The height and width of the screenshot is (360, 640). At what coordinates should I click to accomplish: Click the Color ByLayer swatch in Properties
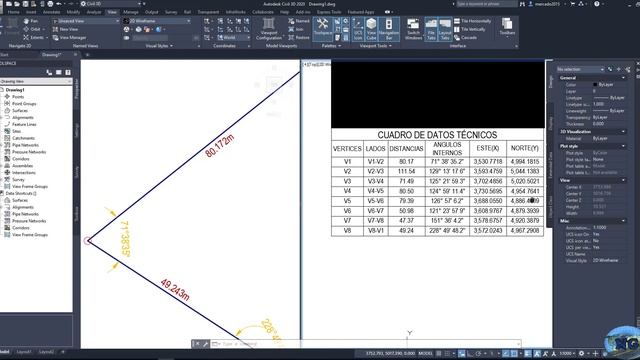(595, 84)
